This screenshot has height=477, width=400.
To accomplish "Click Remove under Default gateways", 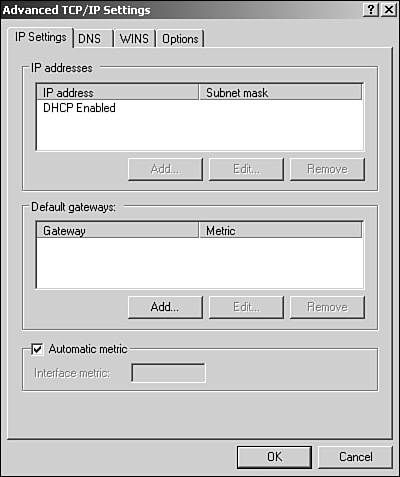I will pos(327,307).
